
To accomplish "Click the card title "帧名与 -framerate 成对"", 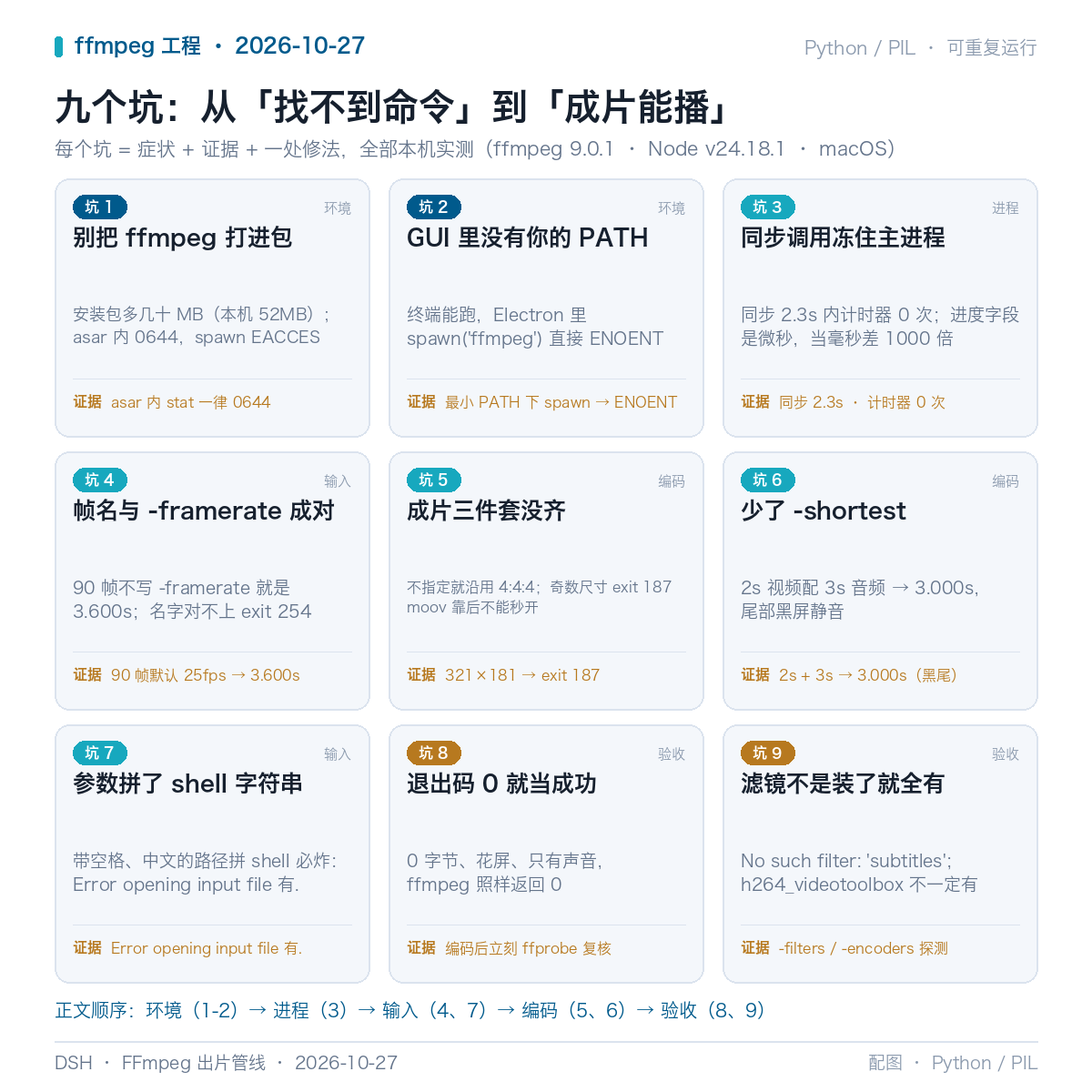I will (204, 511).
